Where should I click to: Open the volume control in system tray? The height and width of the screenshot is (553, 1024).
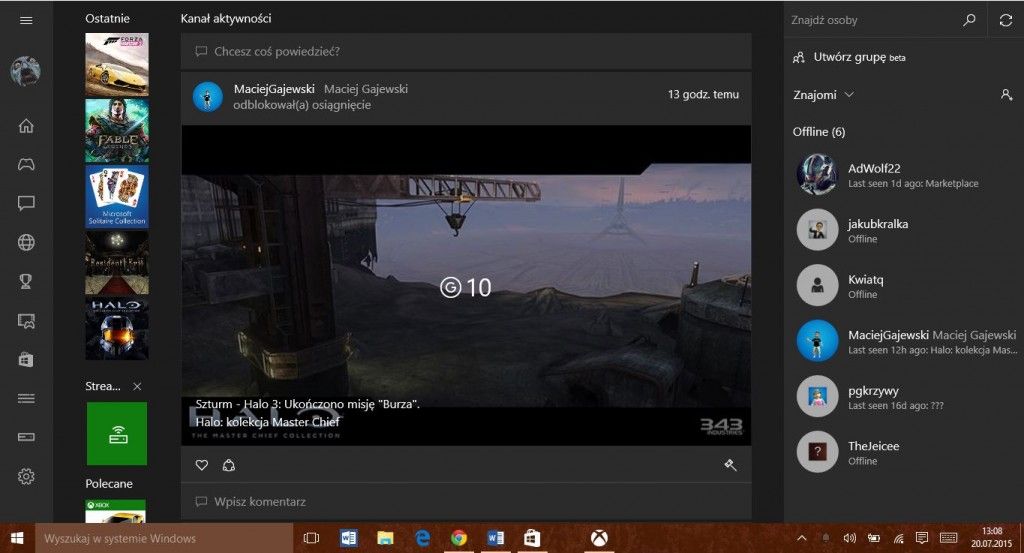coord(850,538)
